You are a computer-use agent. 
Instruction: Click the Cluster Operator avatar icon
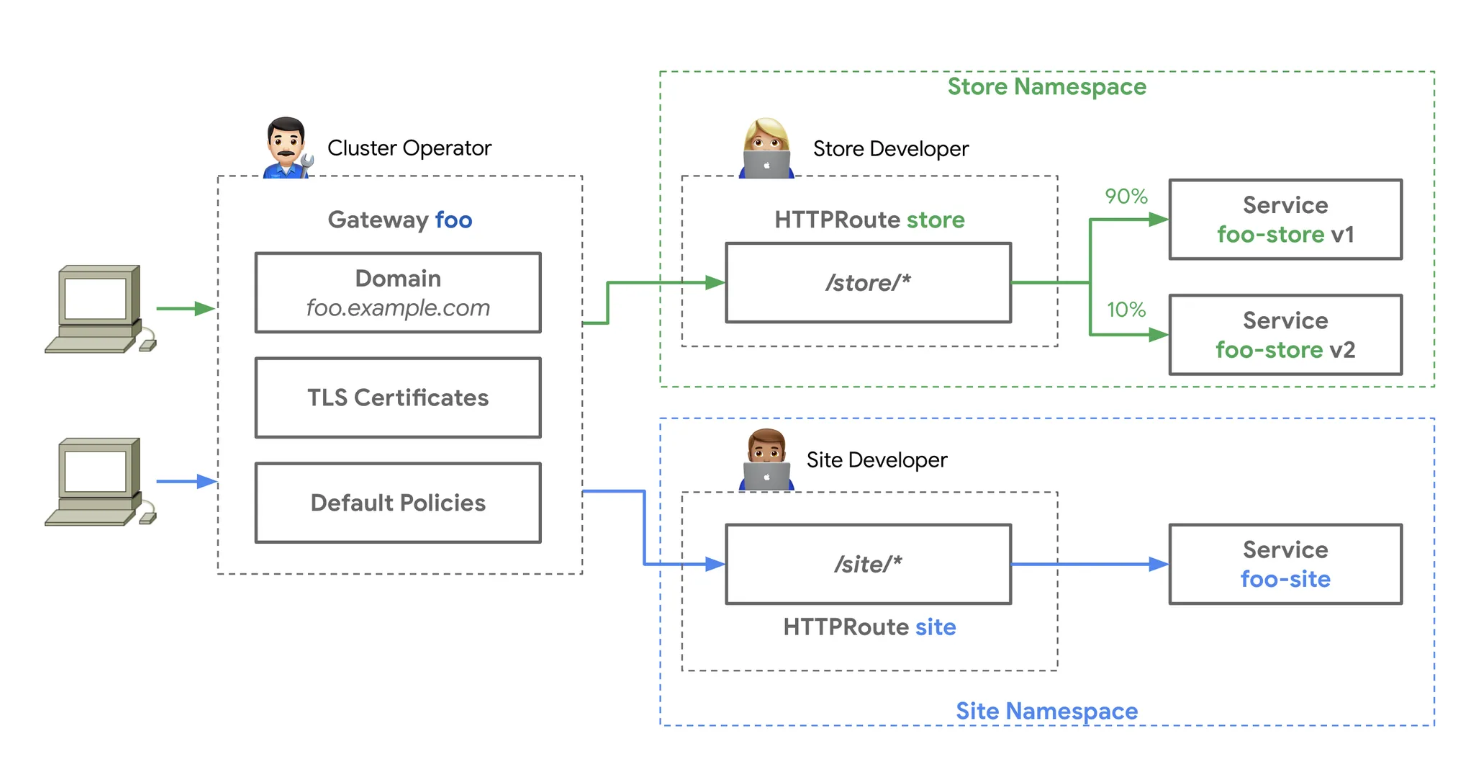coord(290,148)
